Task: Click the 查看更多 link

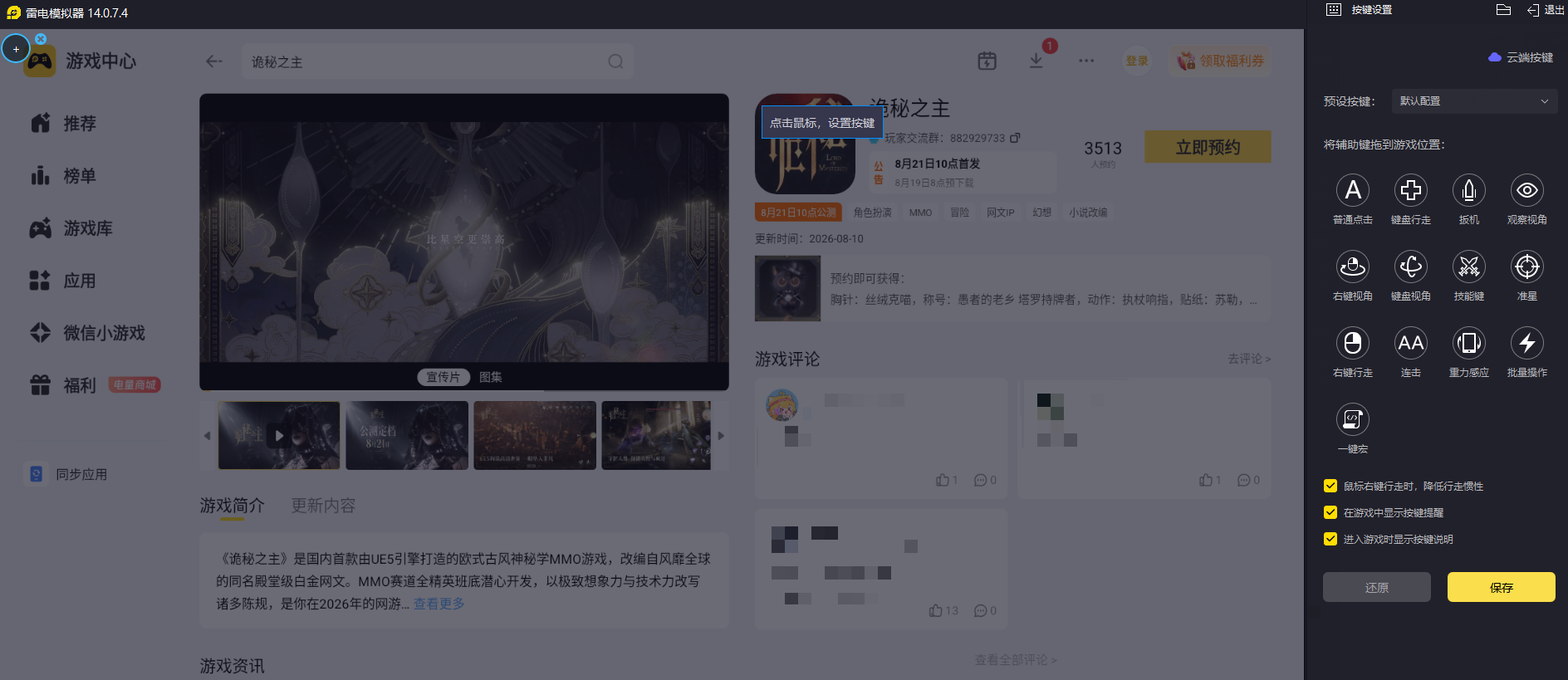Action: coord(439,604)
